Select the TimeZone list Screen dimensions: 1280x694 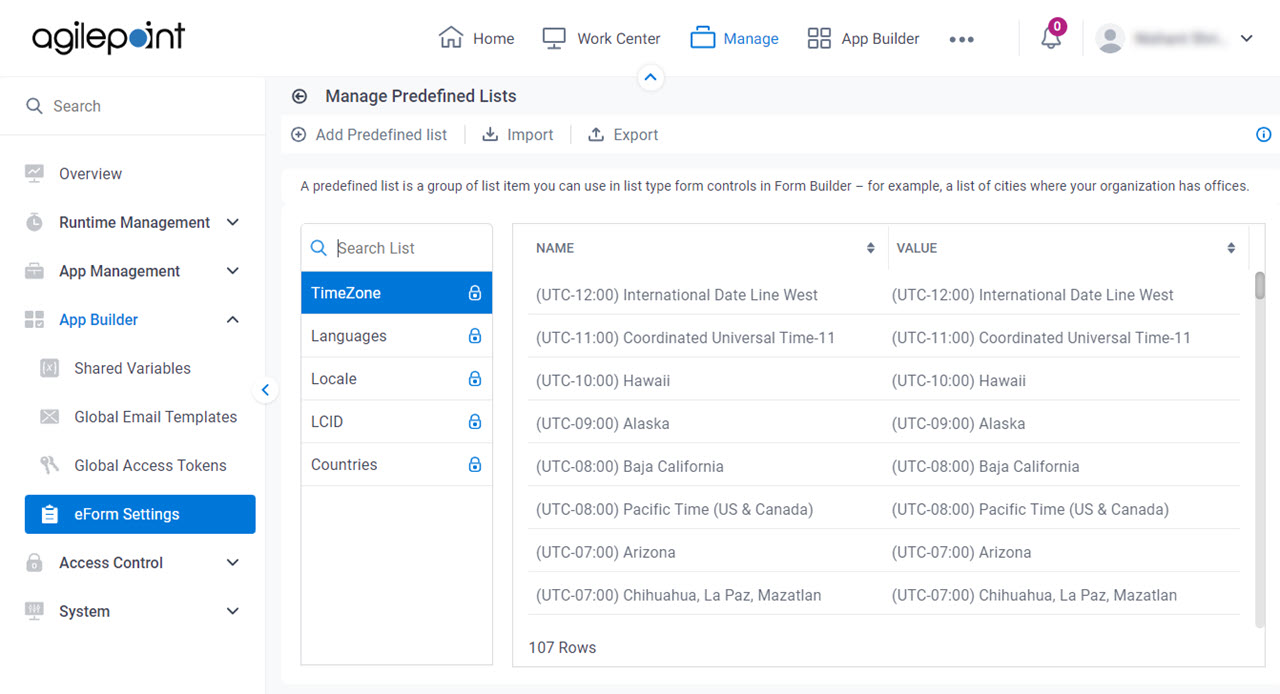(x=397, y=293)
